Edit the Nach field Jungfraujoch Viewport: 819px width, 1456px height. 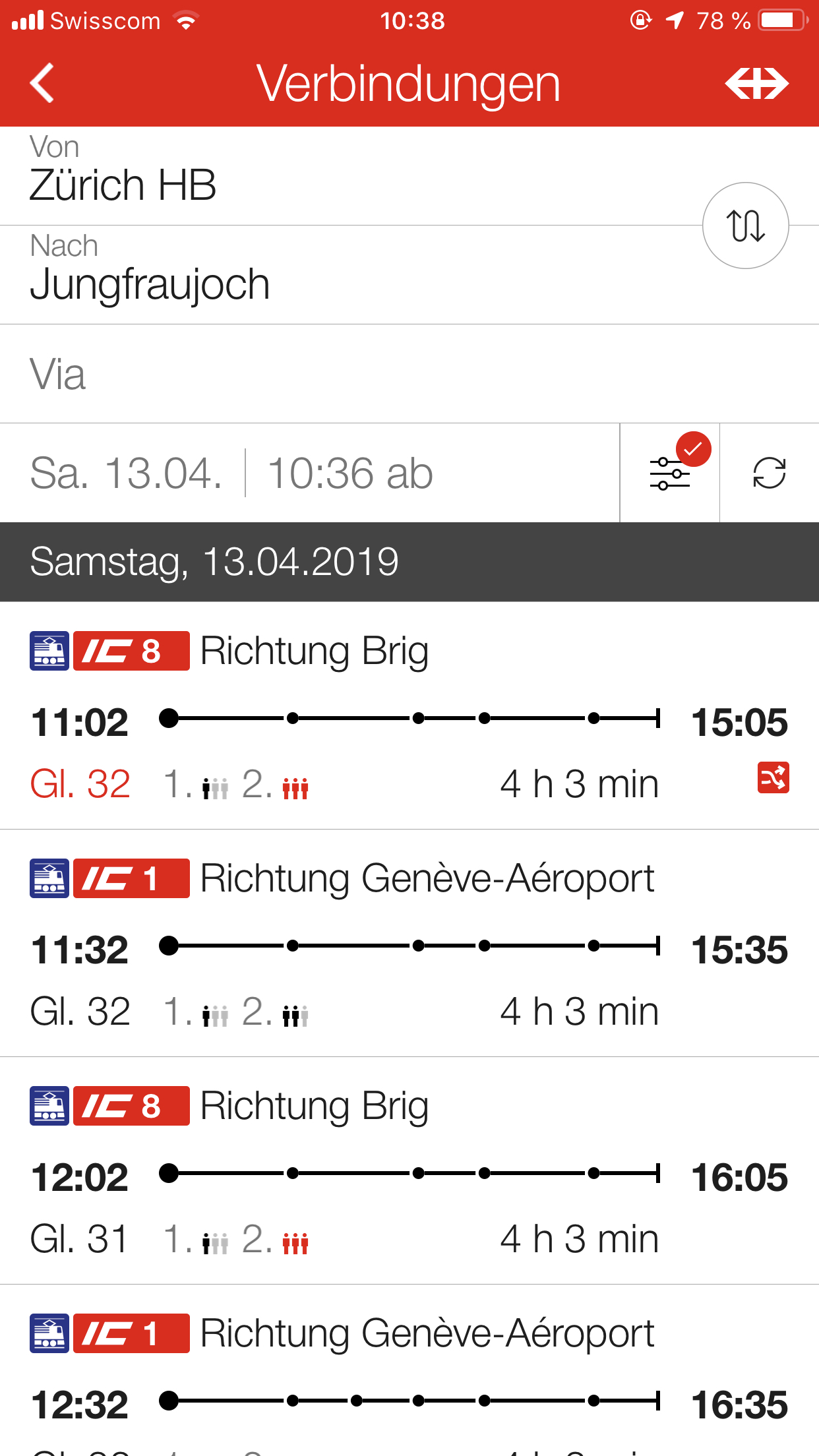tap(330, 276)
